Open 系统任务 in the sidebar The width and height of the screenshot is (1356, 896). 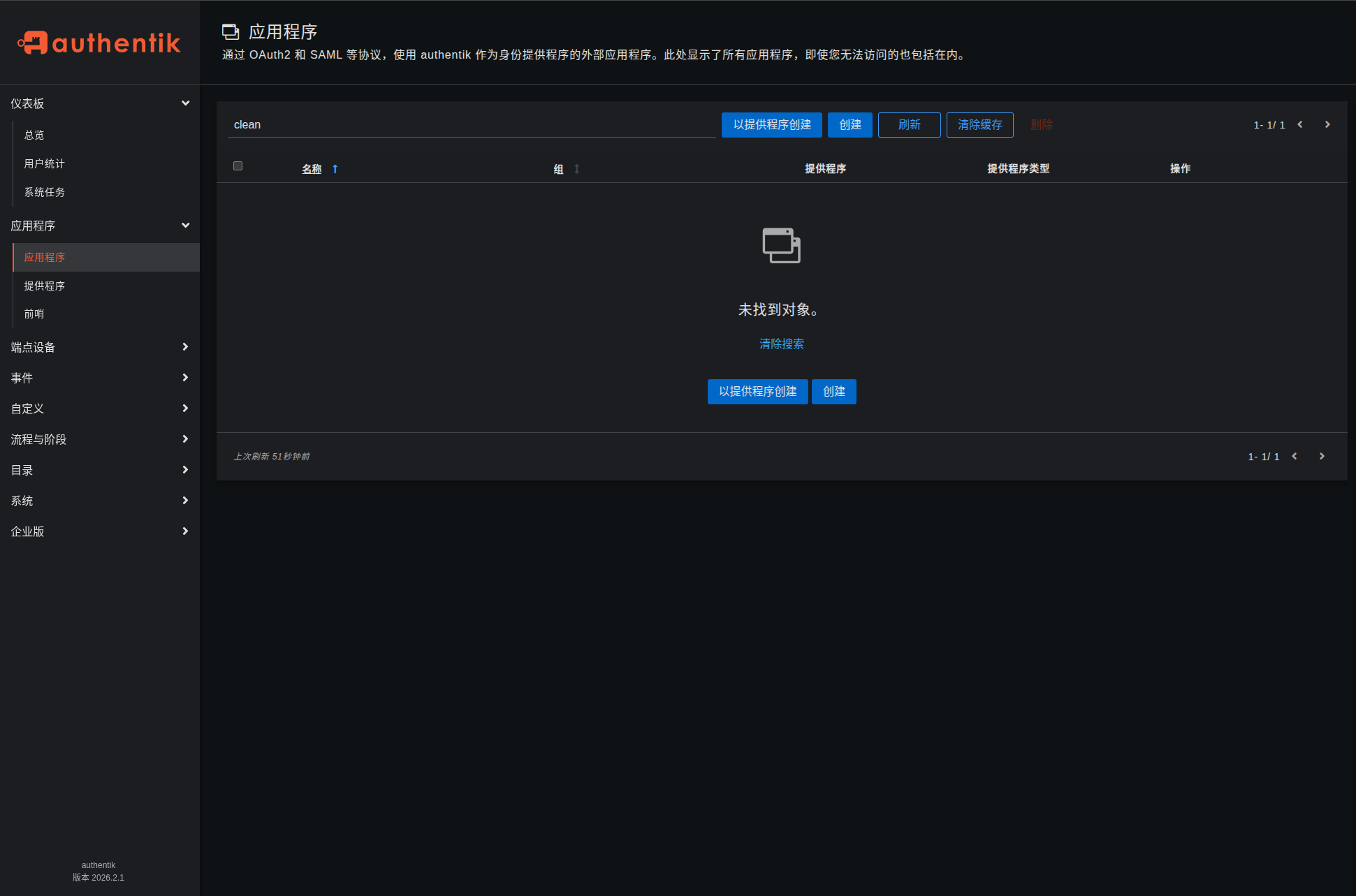44,192
